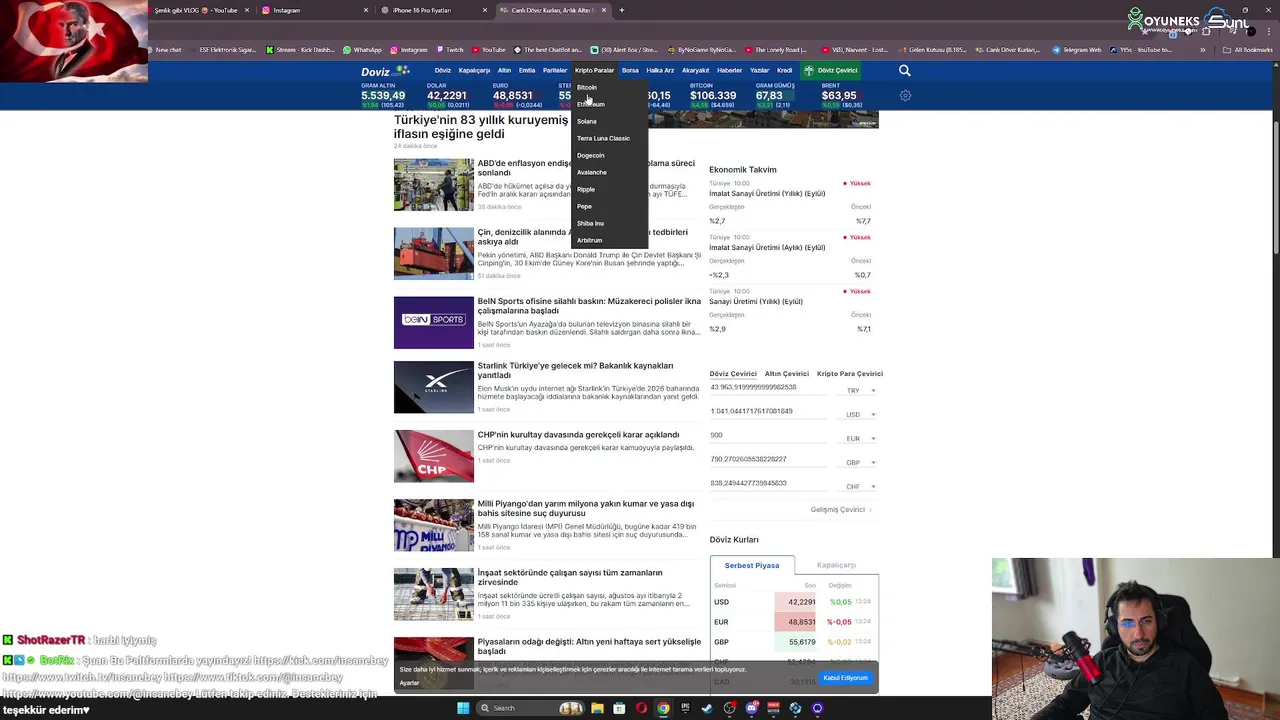Choose Terra Luna Classic menu entry
This screenshot has height=720, width=1280.
tap(603, 138)
